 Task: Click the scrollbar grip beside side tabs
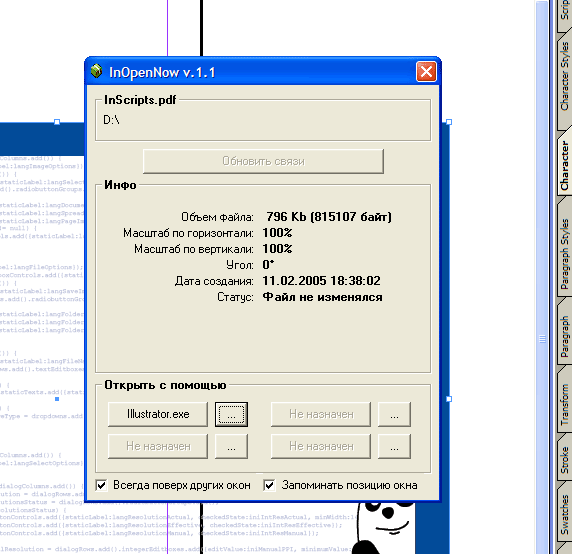click(542, 339)
